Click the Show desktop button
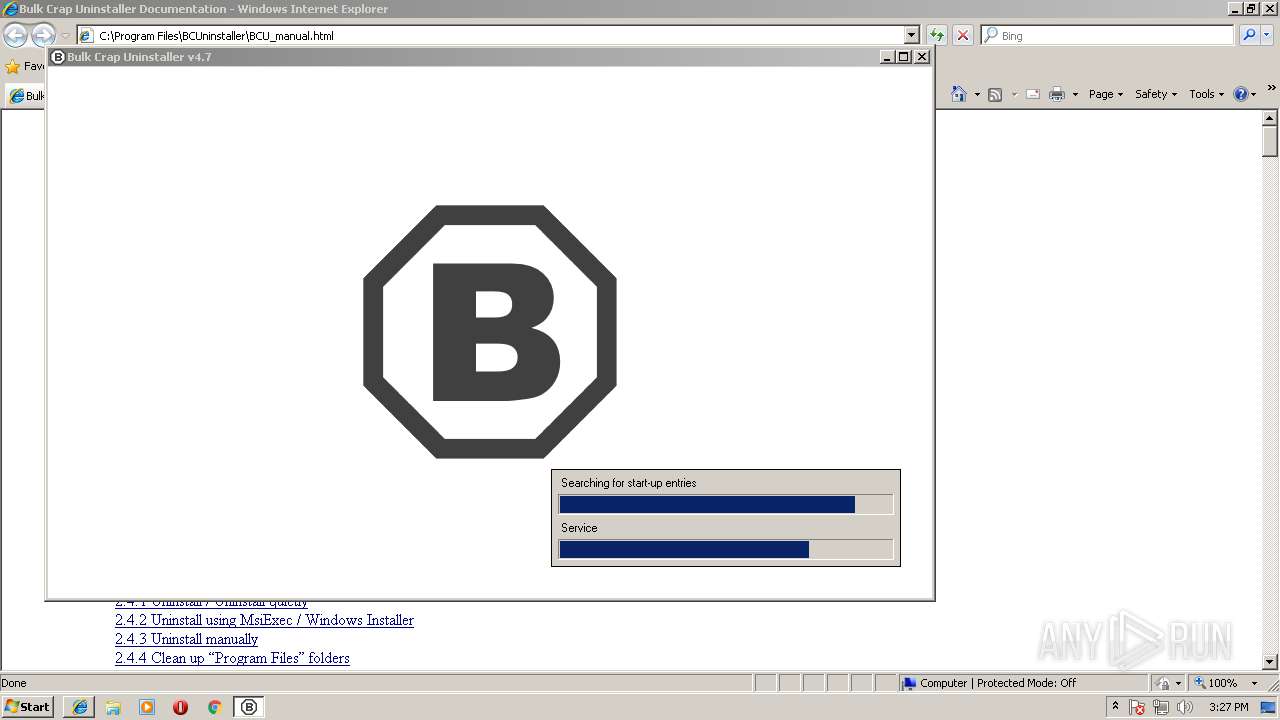The height and width of the screenshot is (720, 1280). (1268, 707)
